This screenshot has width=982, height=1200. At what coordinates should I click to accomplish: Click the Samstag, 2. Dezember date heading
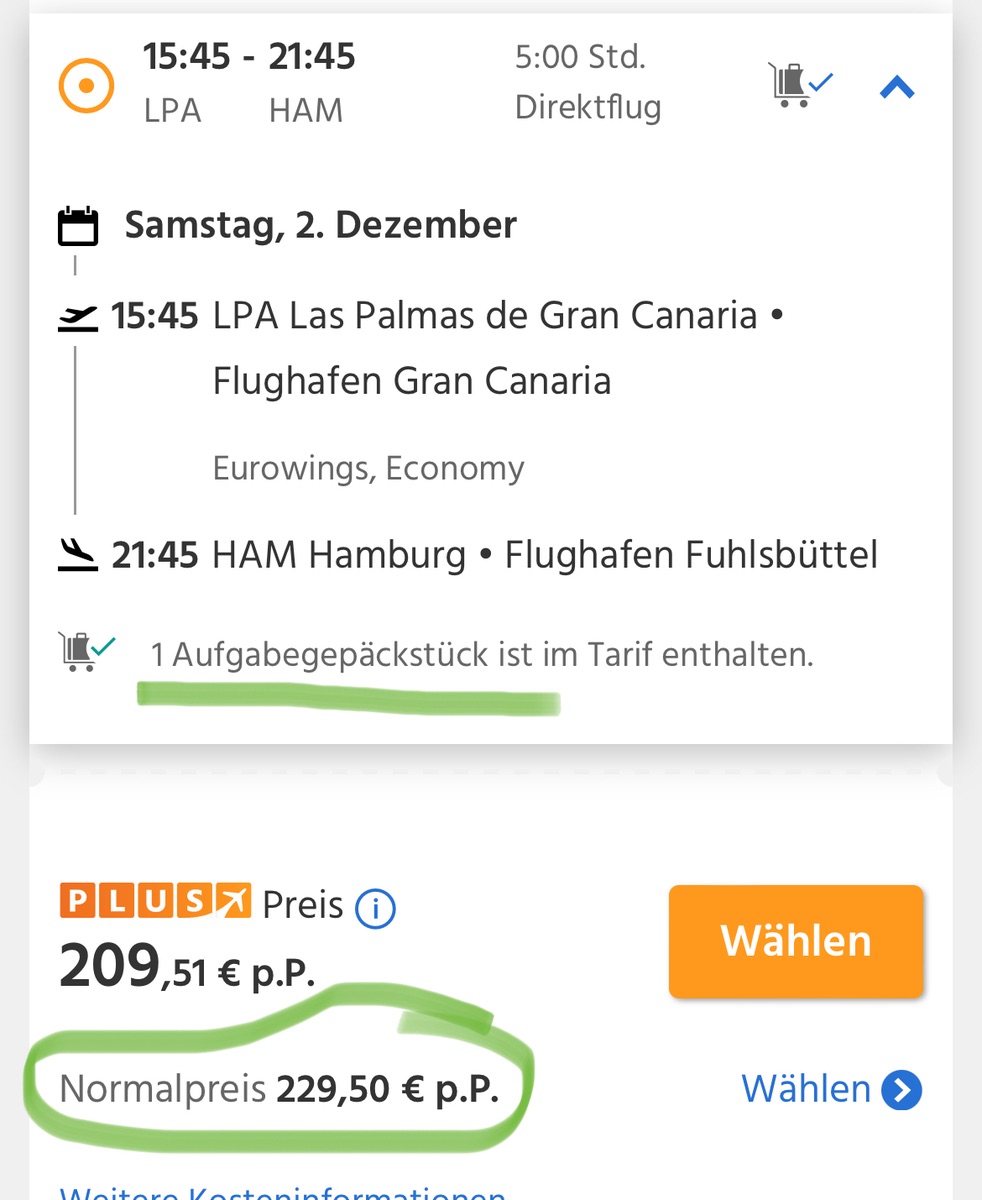click(320, 225)
